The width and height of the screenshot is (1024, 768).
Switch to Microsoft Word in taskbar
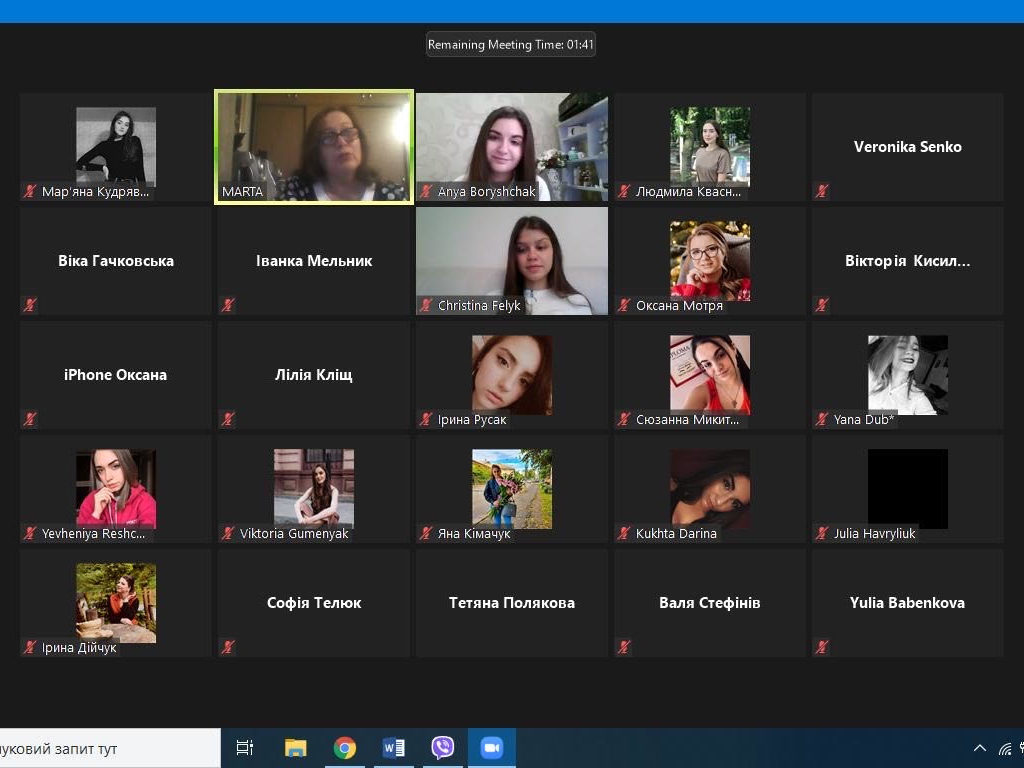pos(393,748)
